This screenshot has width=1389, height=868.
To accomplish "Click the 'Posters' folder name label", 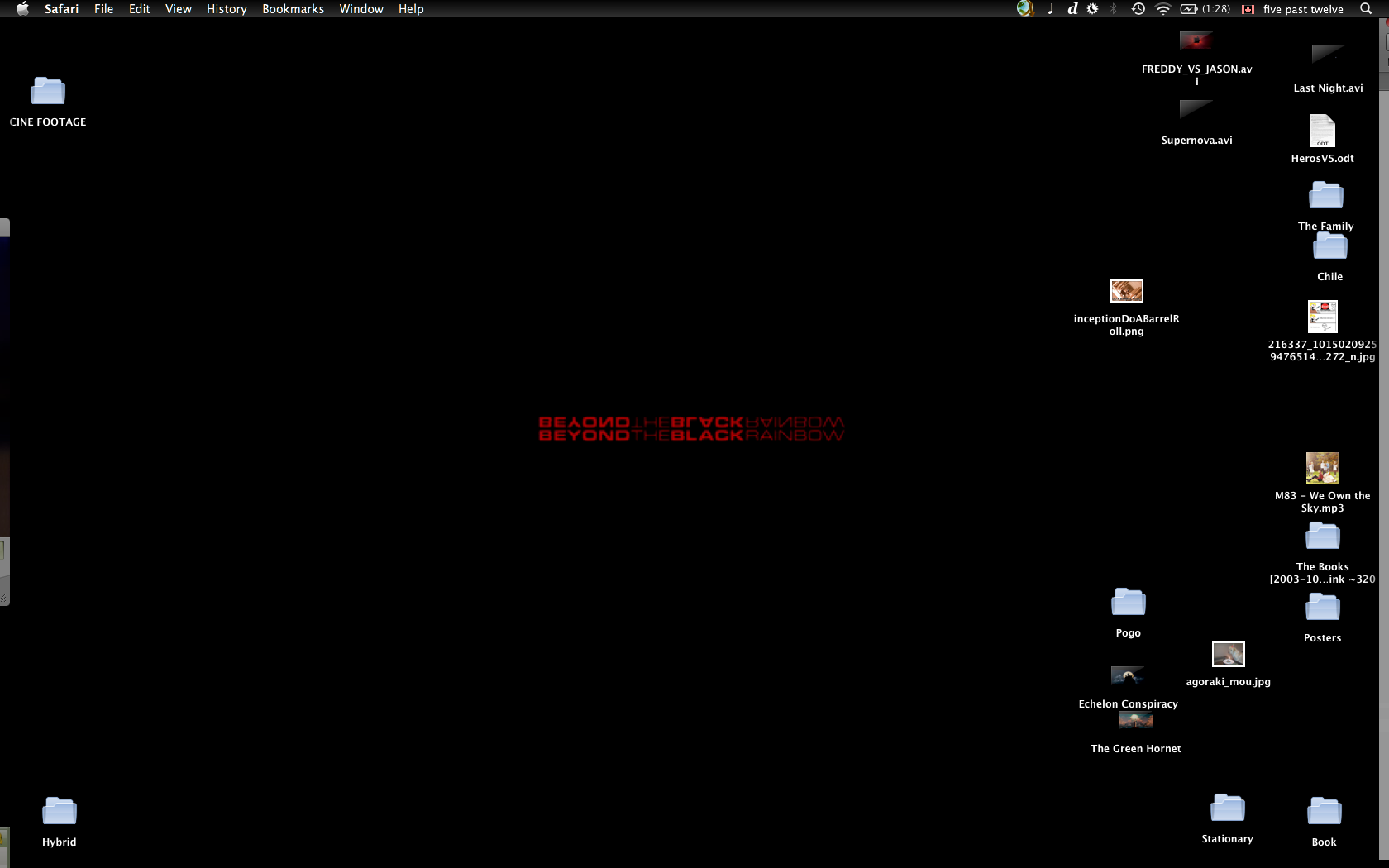I will pyautogui.click(x=1323, y=638).
